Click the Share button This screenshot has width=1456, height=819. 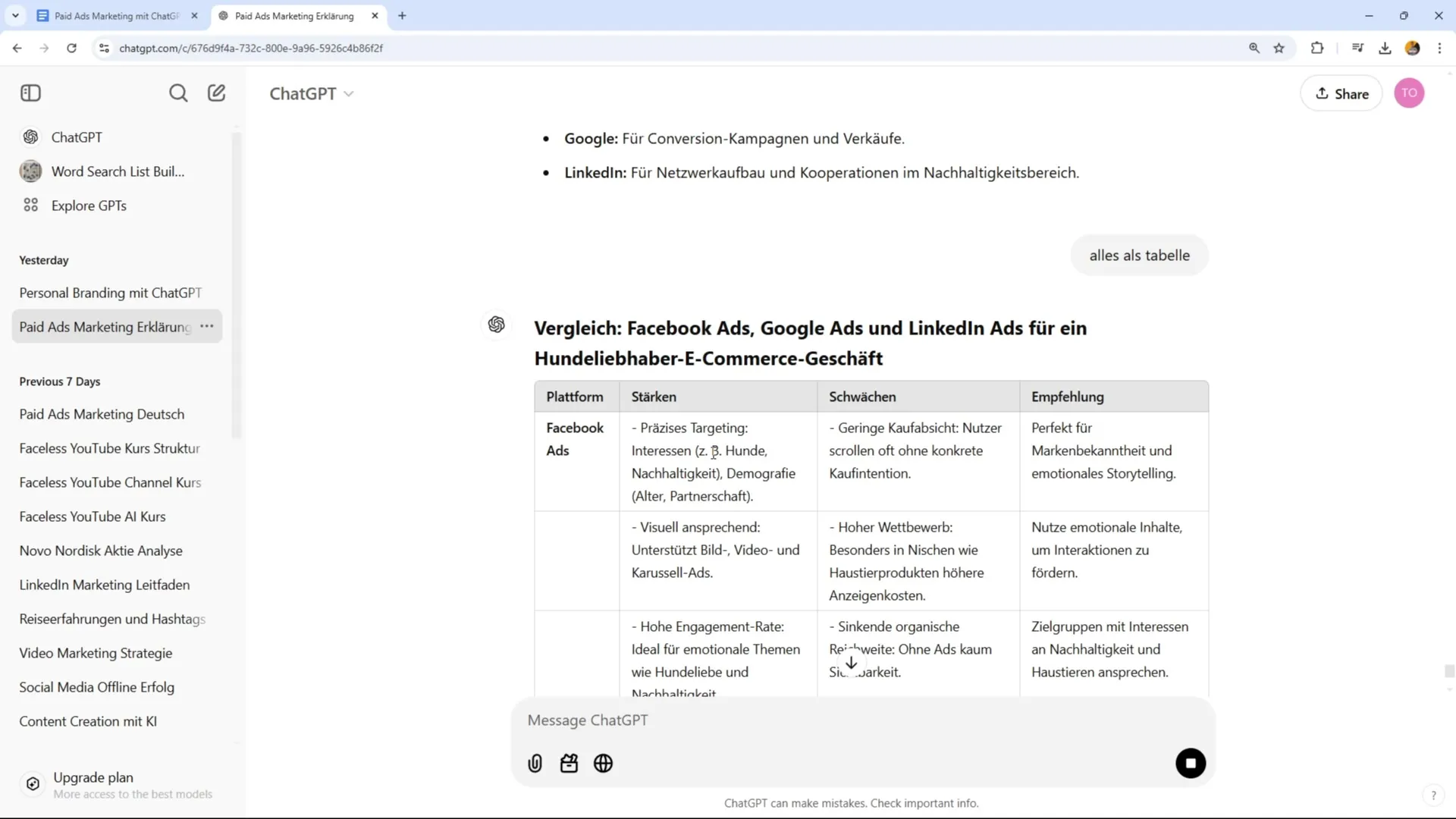[1341, 93]
